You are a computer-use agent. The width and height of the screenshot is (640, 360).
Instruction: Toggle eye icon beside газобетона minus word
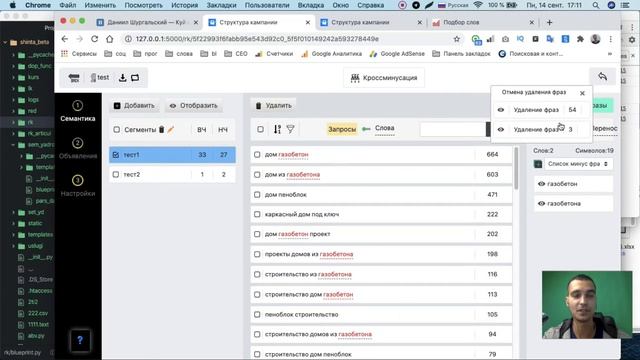pyautogui.click(x=541, y=204)
